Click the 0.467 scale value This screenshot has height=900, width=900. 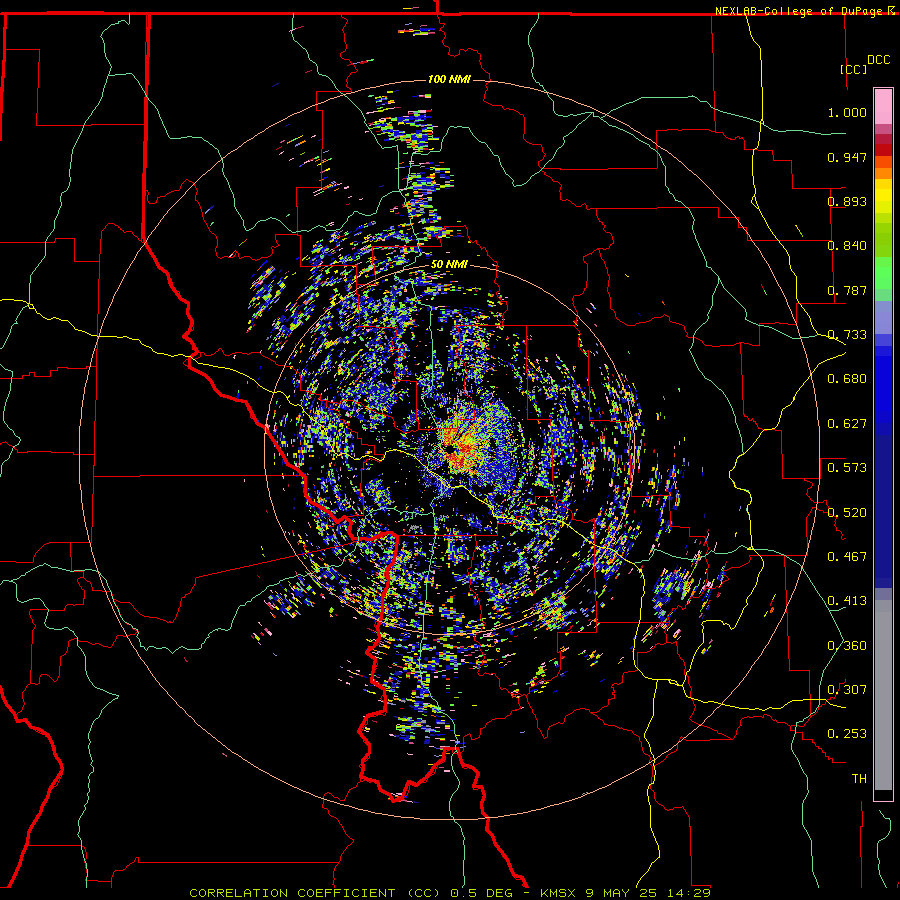point(847,557)
